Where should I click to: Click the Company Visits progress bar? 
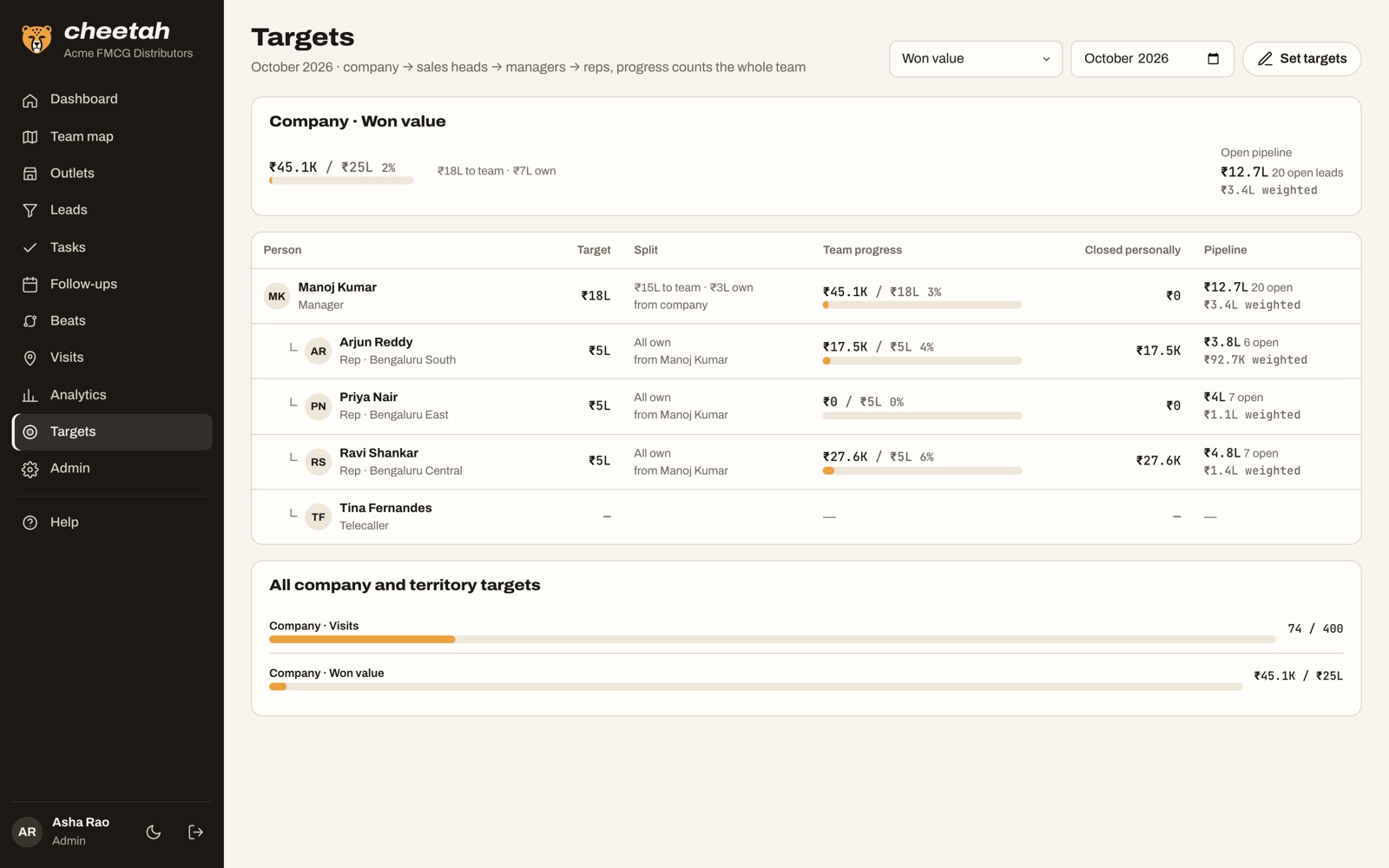tap(772, 640)
